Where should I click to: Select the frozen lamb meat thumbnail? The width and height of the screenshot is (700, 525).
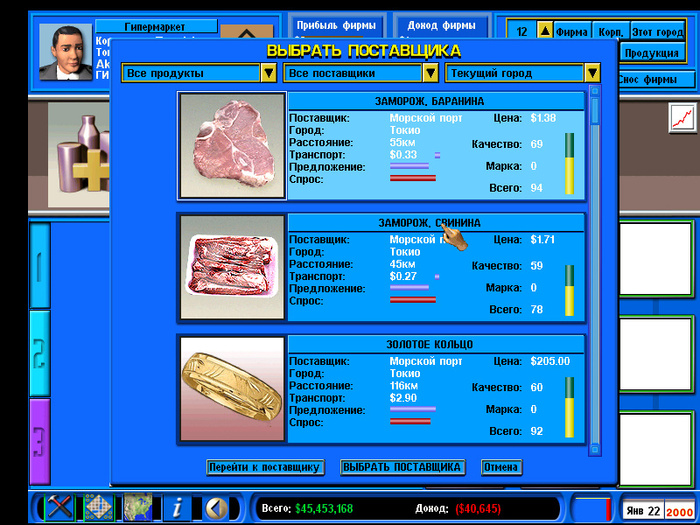pyautogui.click(x=232, y=145)
